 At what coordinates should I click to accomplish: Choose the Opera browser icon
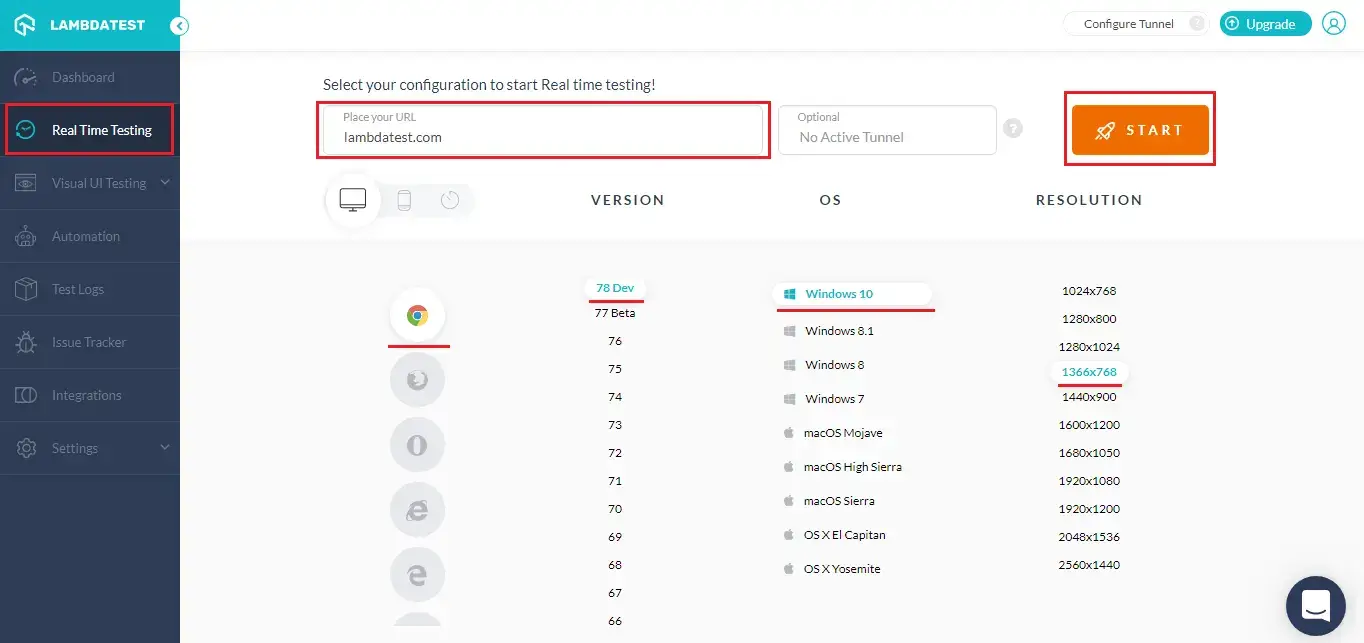point(417,445)
